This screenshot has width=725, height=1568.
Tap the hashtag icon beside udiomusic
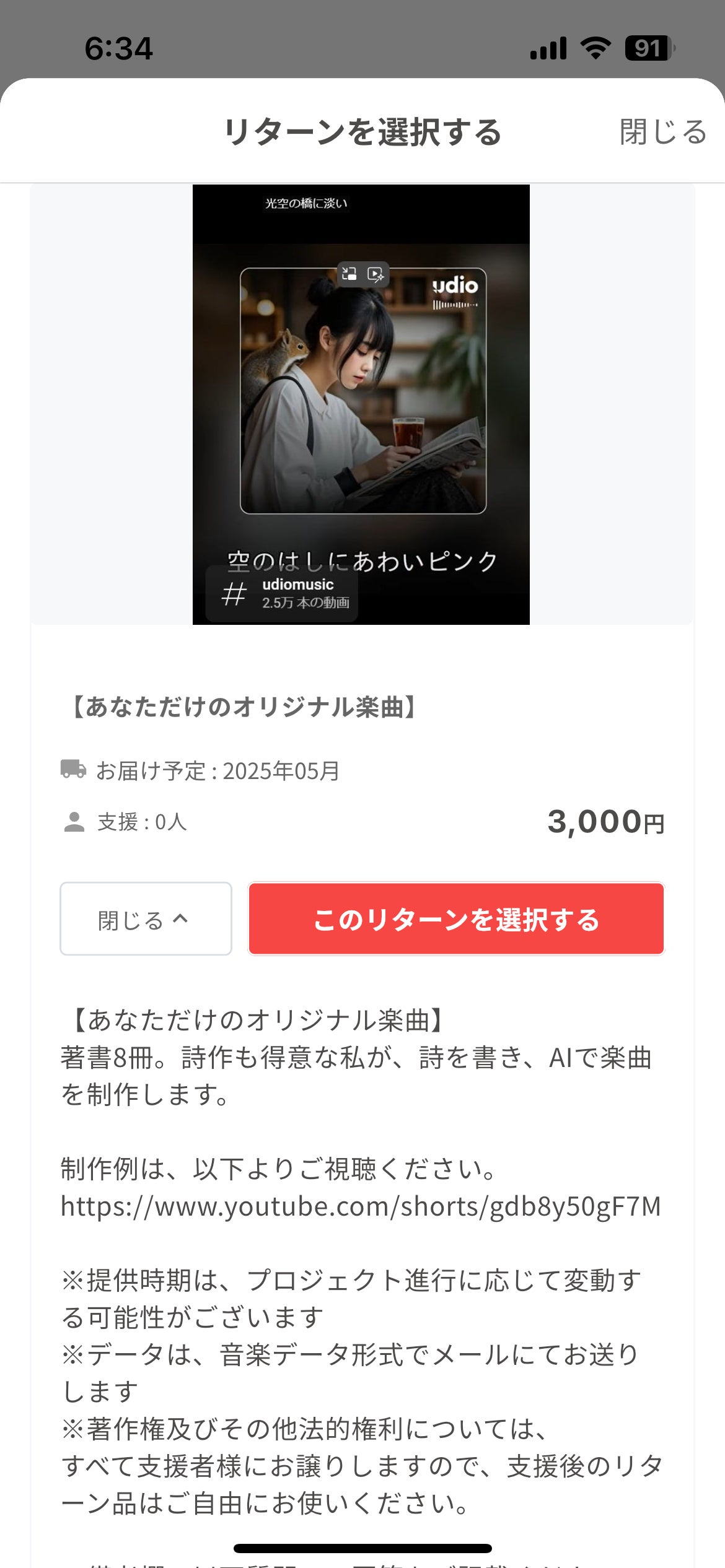click(x=234, y=594)
